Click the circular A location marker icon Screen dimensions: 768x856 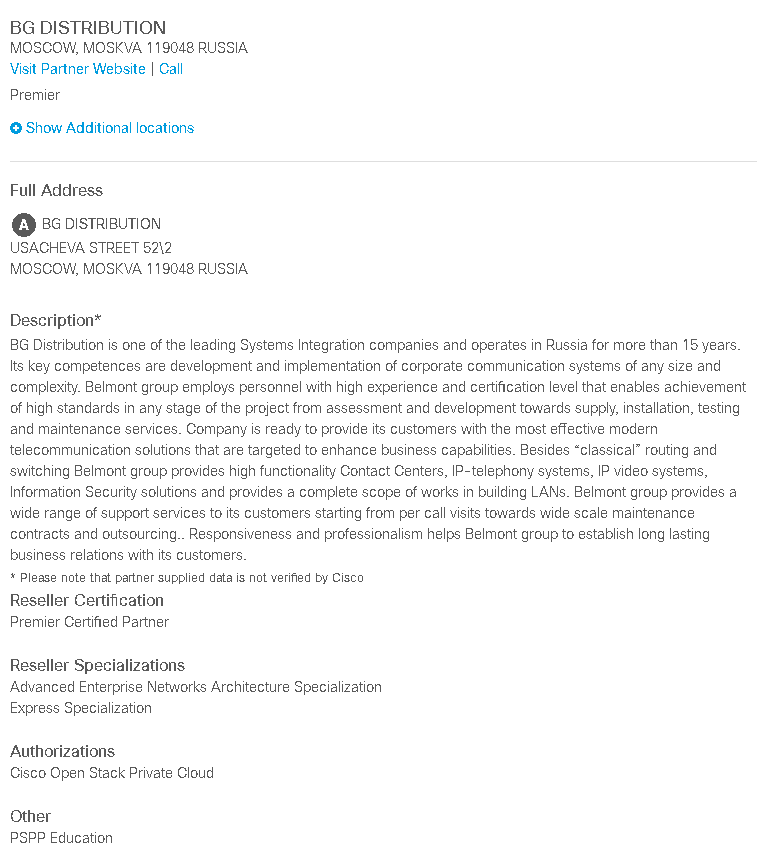coord(23,224)
